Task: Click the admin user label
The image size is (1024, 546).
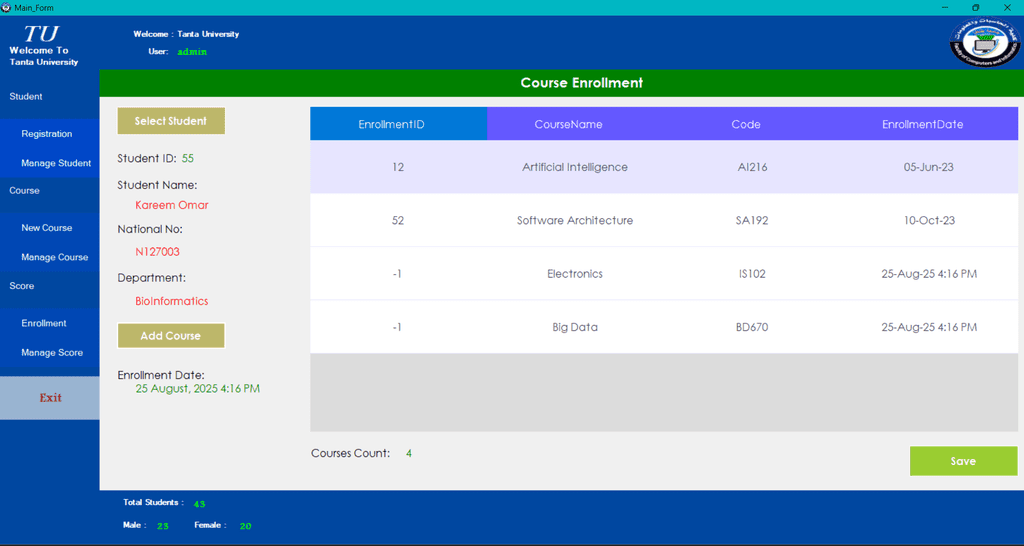Action: point(192,52)
